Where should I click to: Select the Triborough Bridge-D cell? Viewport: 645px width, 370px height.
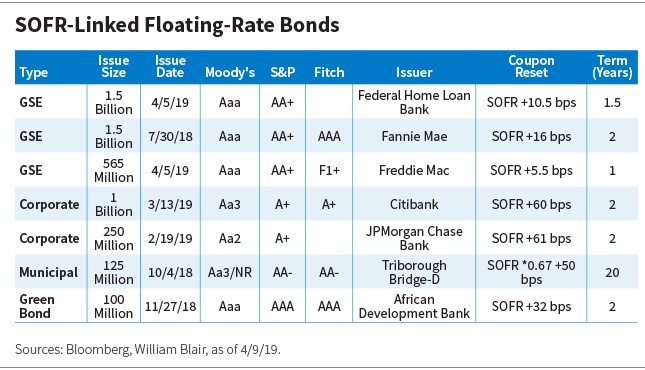[x=414, y=272]
